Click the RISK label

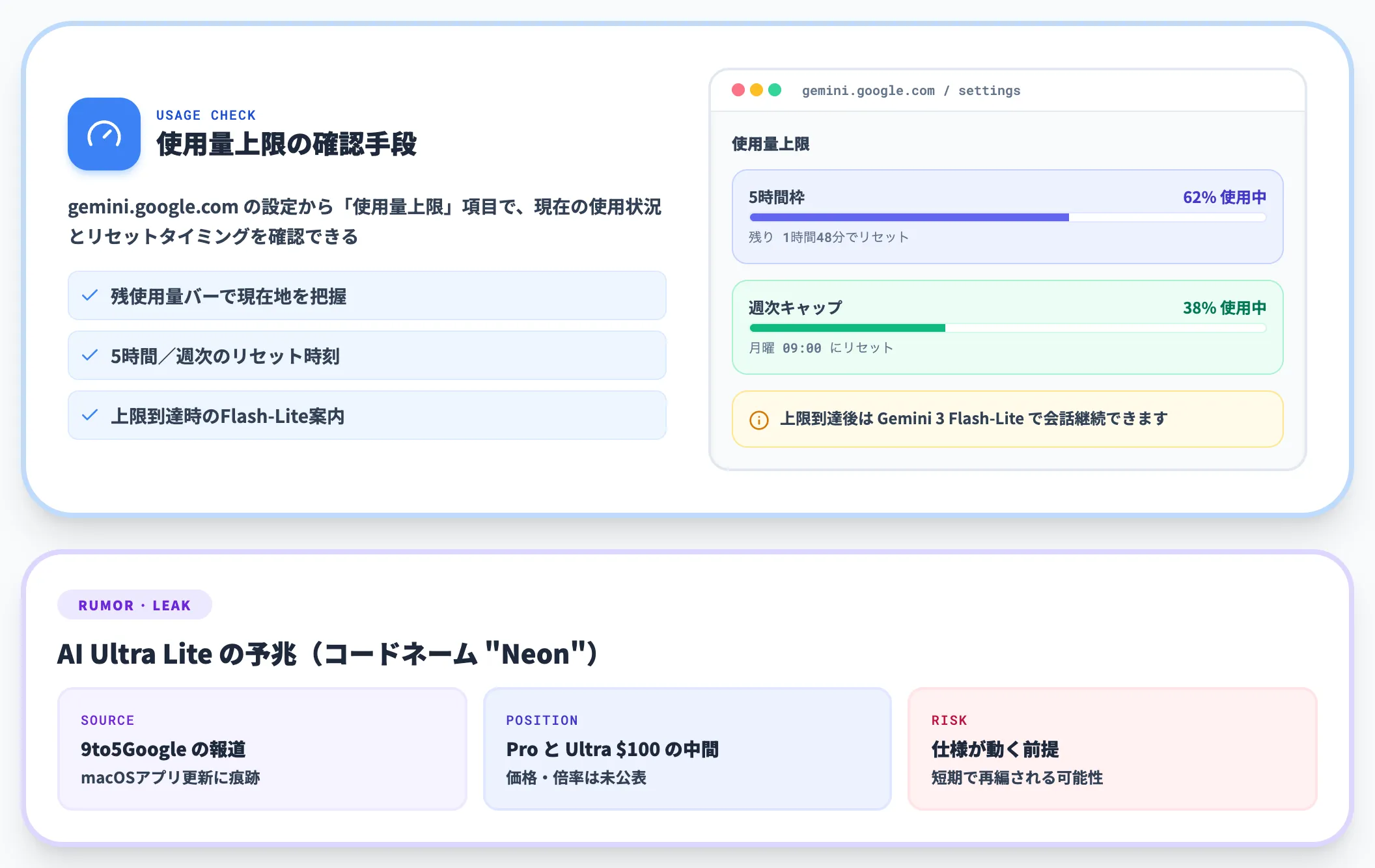(949, 720)
